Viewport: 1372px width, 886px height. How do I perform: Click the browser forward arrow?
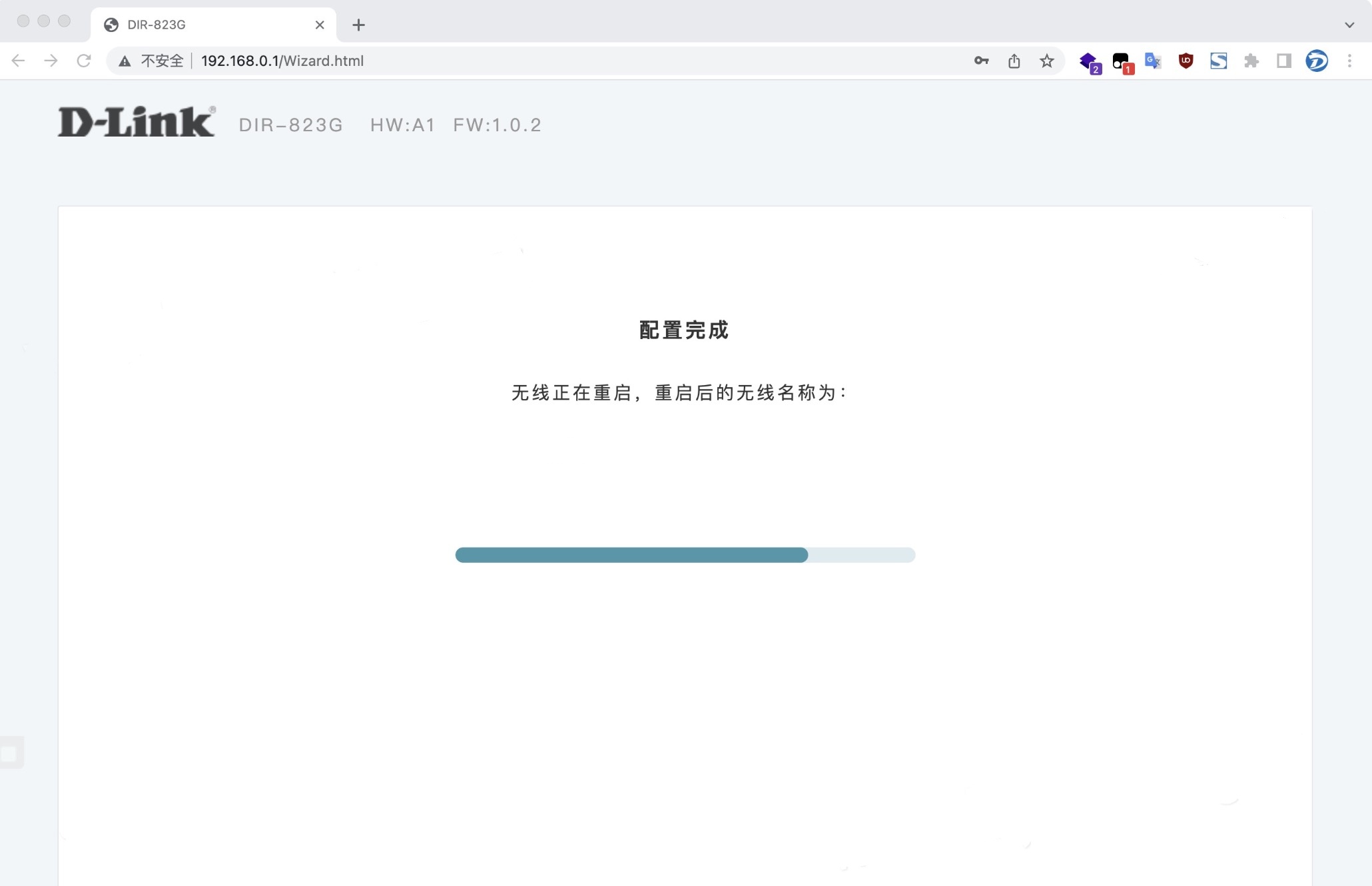[x=51, y=61]
